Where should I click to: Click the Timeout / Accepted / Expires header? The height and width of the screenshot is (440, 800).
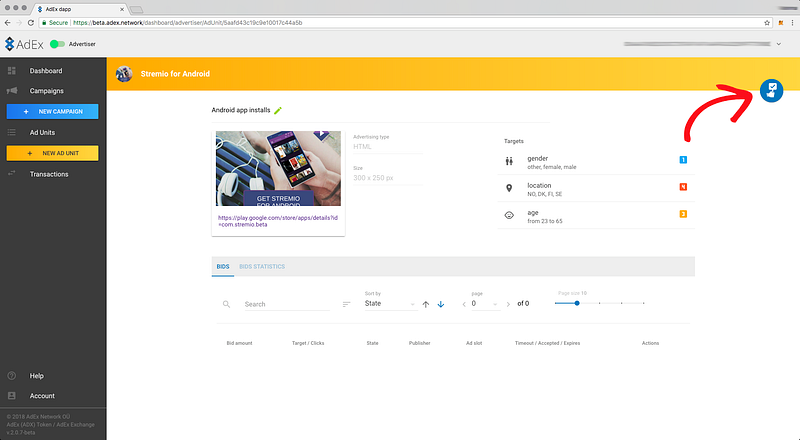pyautogui.click(x=547, y=343)
